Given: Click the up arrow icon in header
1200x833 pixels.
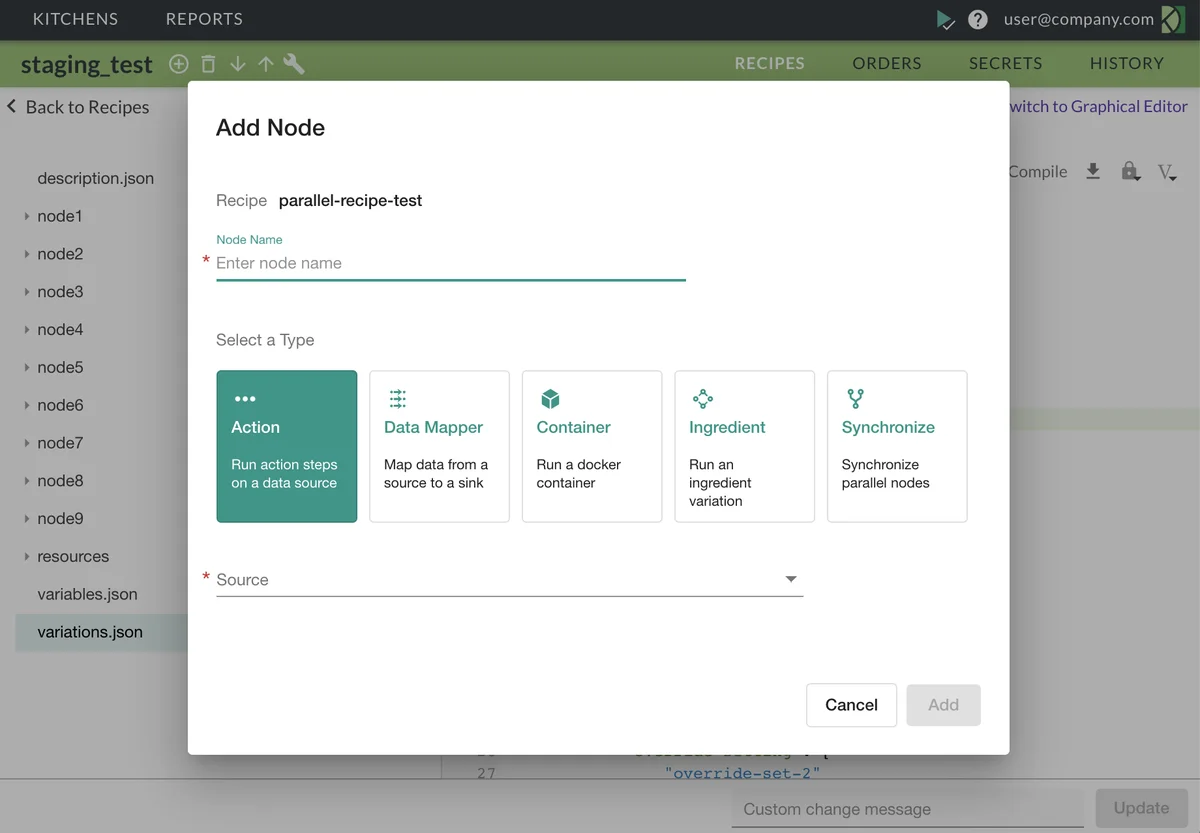Looking at the screenshot, I should coord(265,64).
